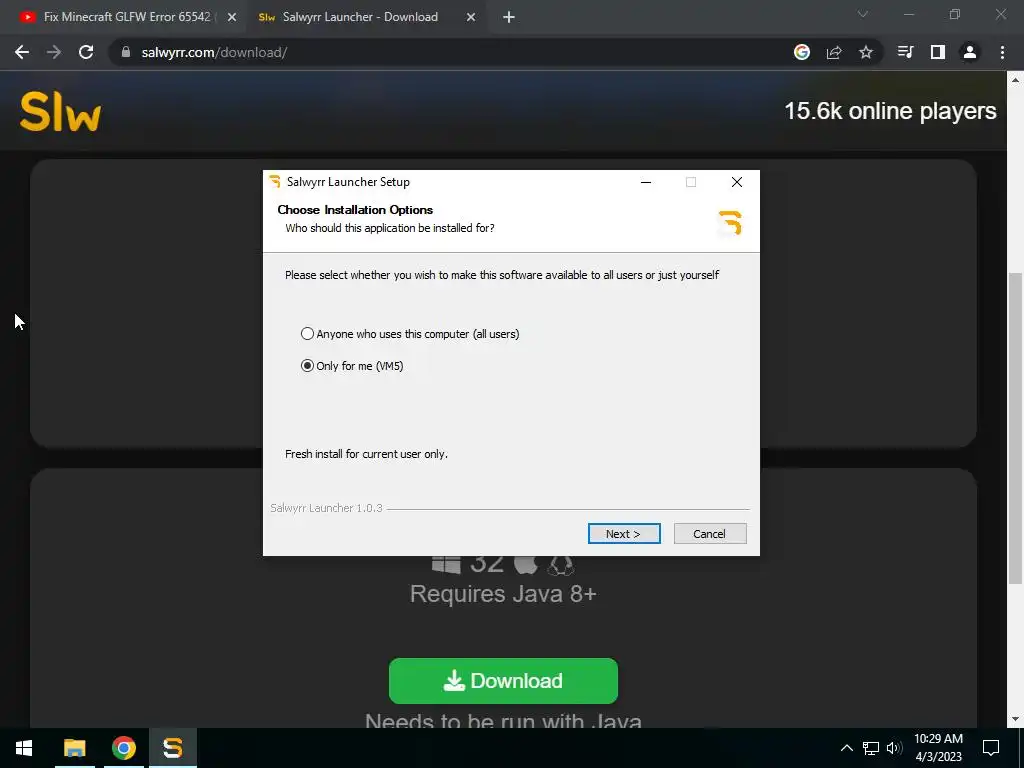View site information lock icon
This screenshot has width=1024, height=768.
[x=126, y=52]
